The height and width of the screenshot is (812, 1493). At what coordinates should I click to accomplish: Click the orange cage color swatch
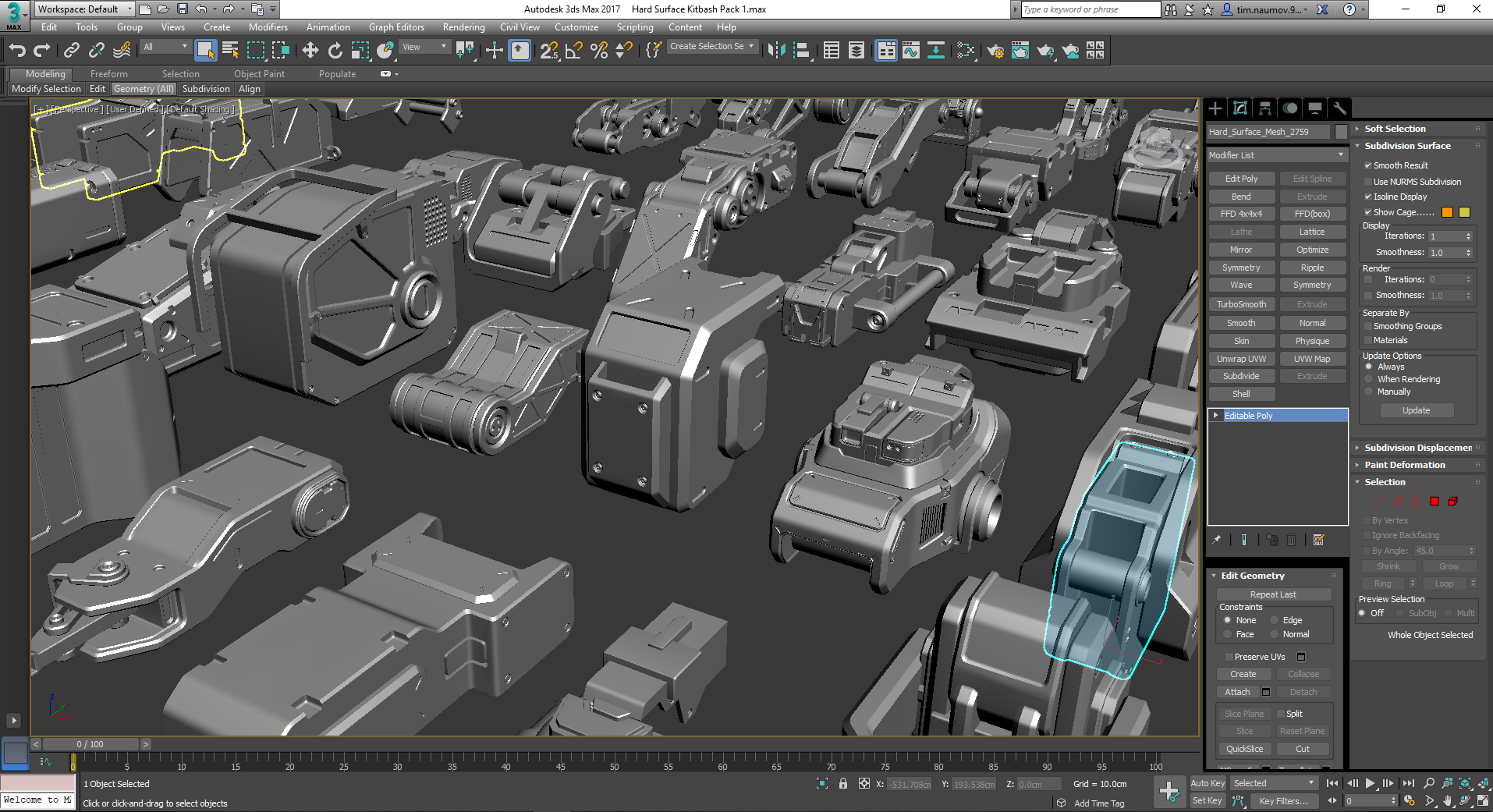1448,212
